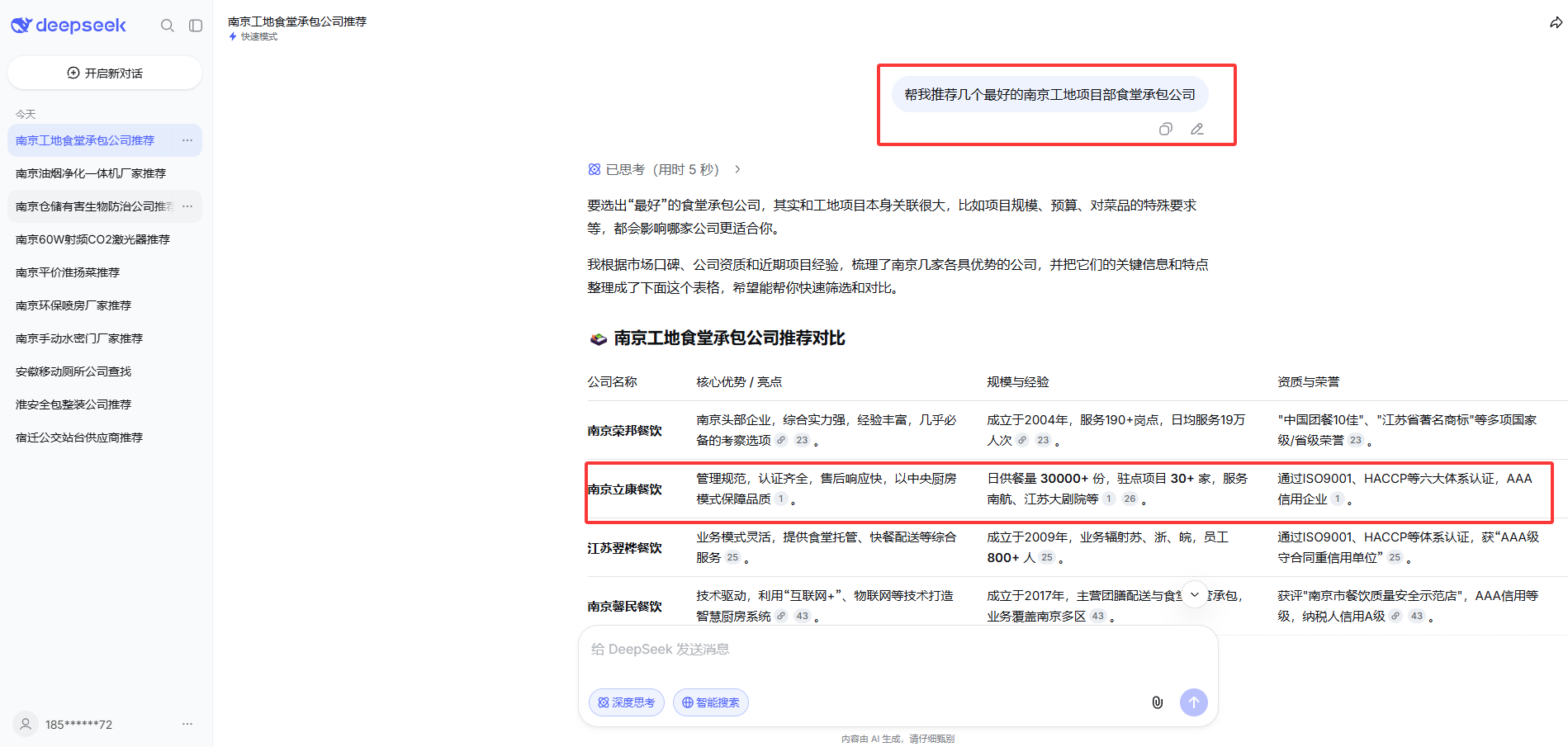Viewport: 1568px width, 747px height.
Task: Click the share icon at top right
Action: [x=1556, y=23]
